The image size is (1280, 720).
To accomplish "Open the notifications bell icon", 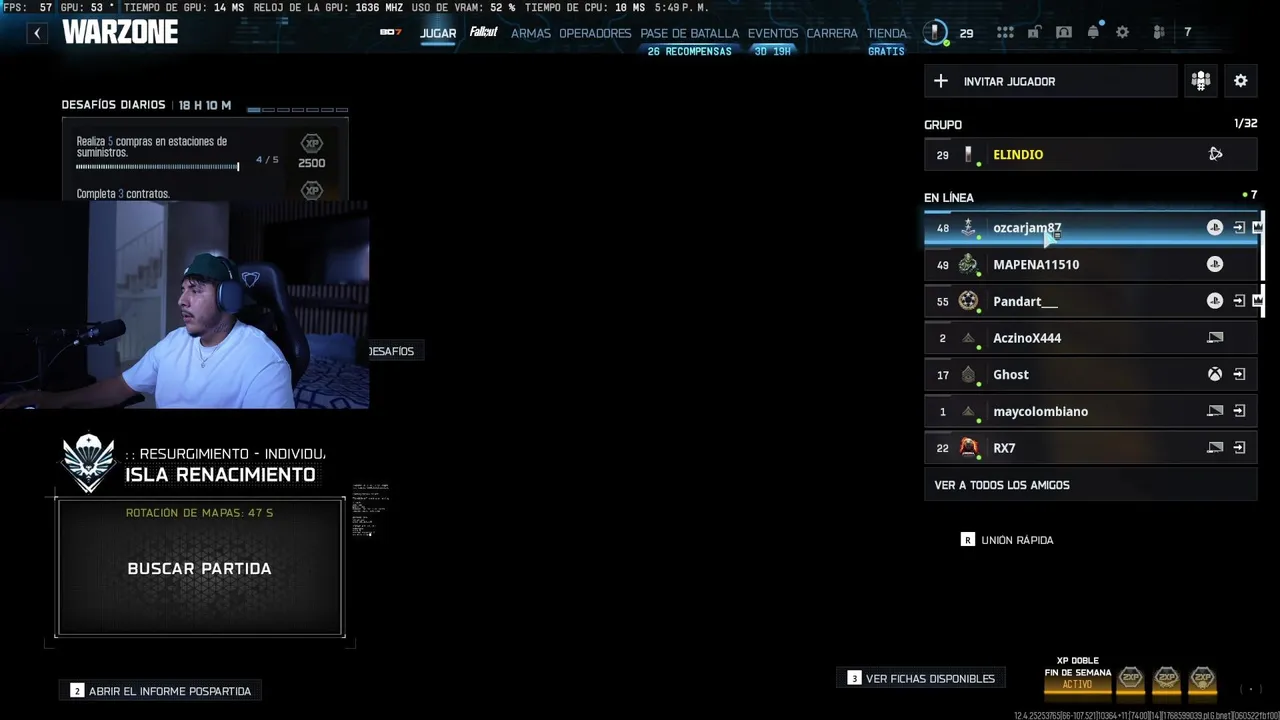I will 1093,32.
